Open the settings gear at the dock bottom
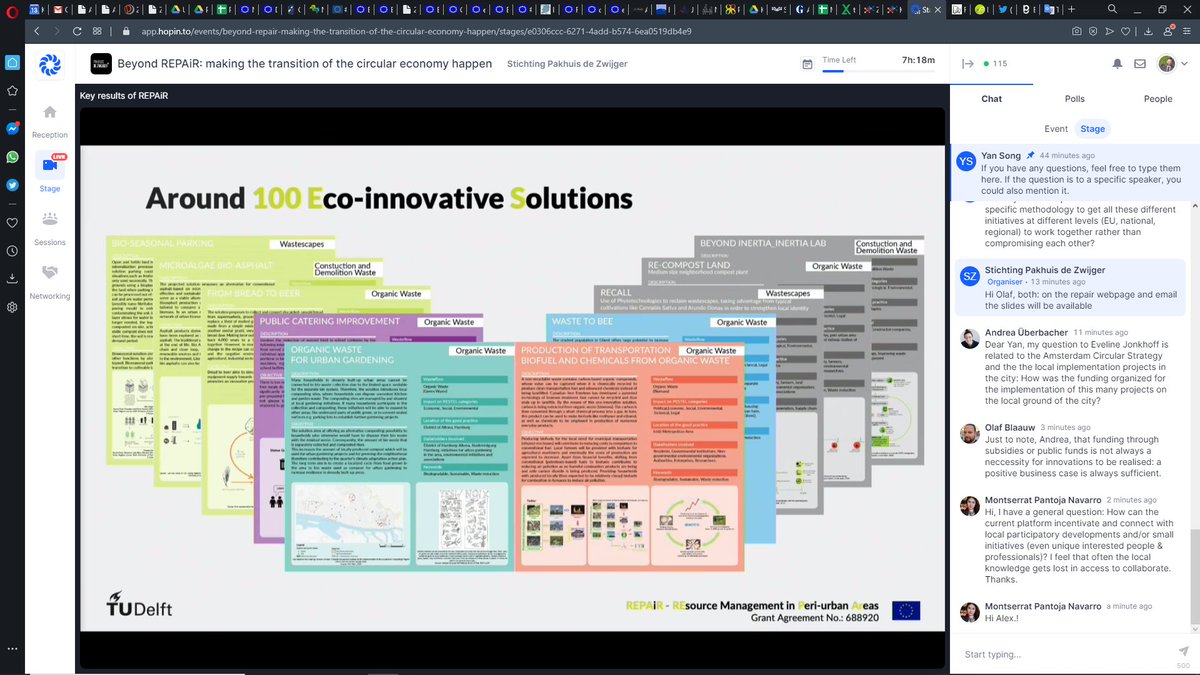This screenshot has width=1200, height=675. [x=12, y=308]
